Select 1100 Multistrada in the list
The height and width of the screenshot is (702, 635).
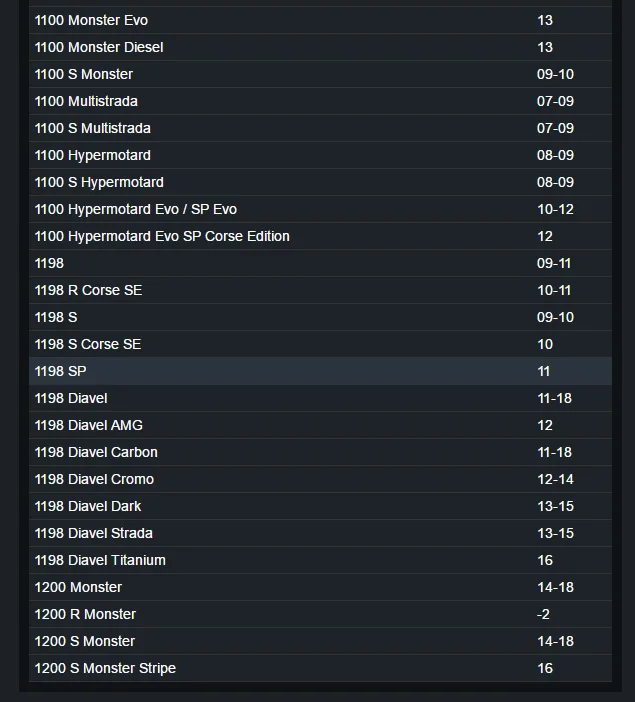[x=86, y=101]
